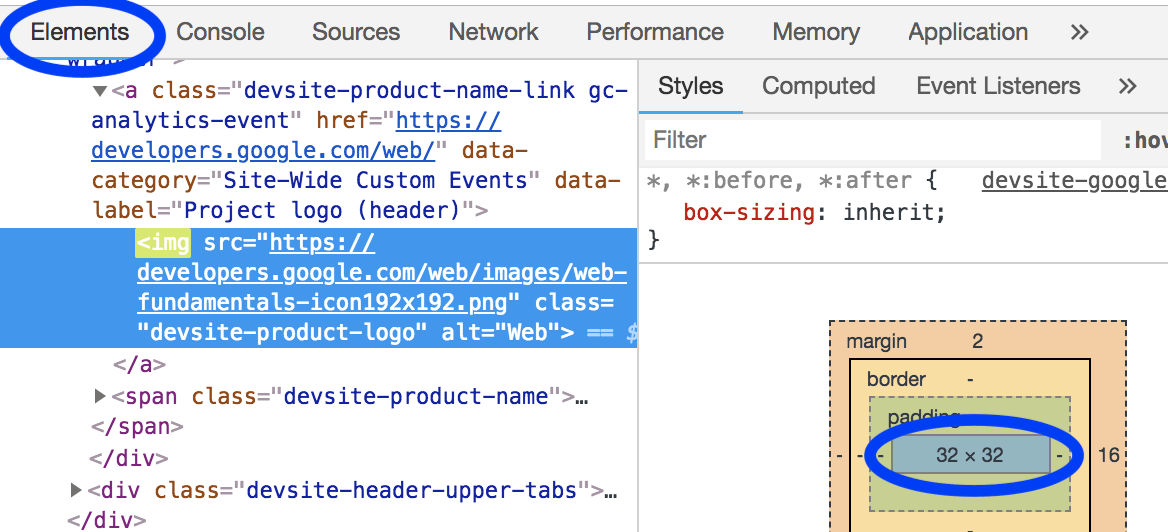Open the devsite-google stylesheet source link
This screenshot has width=1168, height=532.
pos(1073,181)
